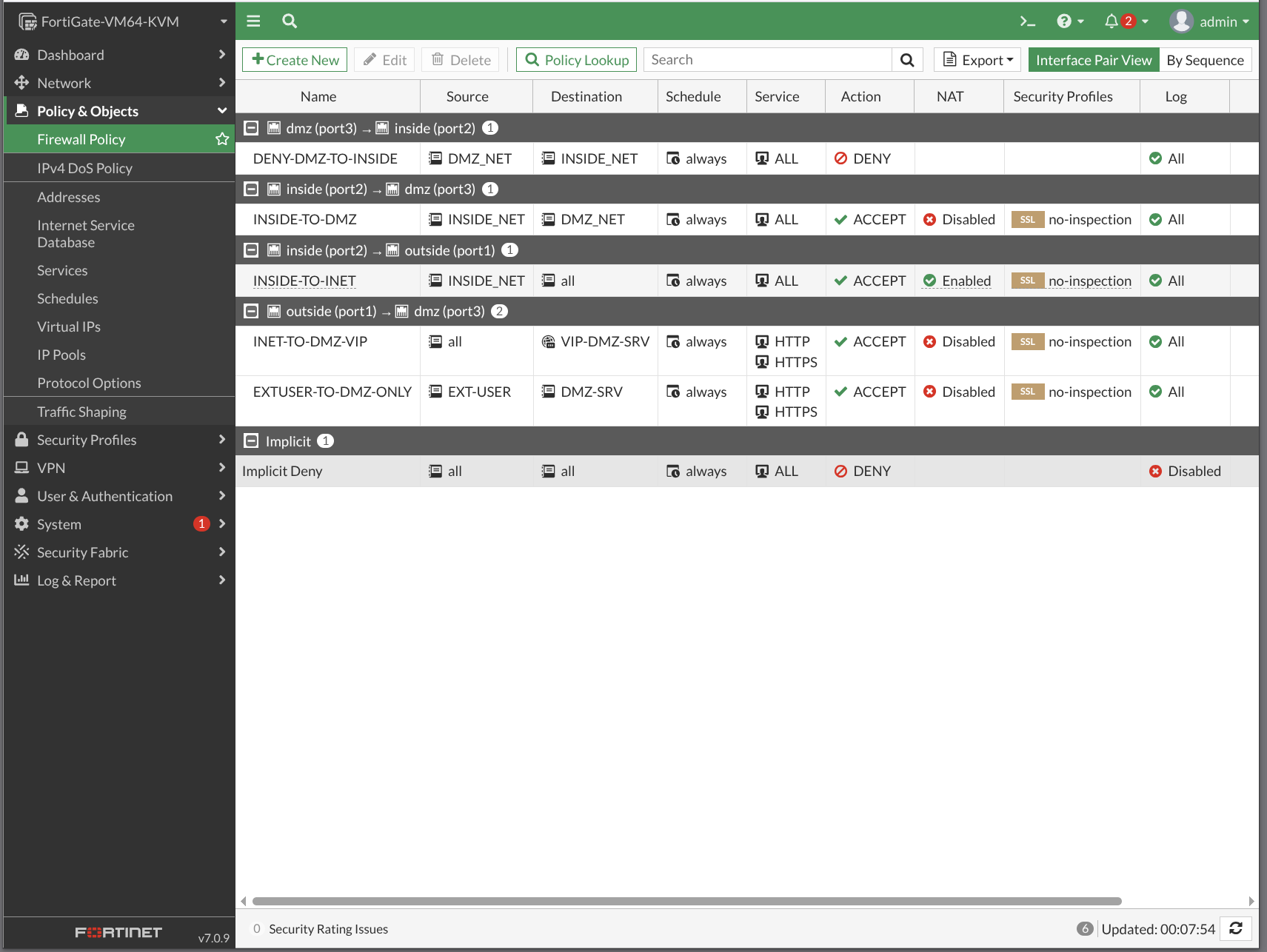The height and width of the screenshot is (952, 1267).
Task: Sort by the Name column header
Action: 318,96
